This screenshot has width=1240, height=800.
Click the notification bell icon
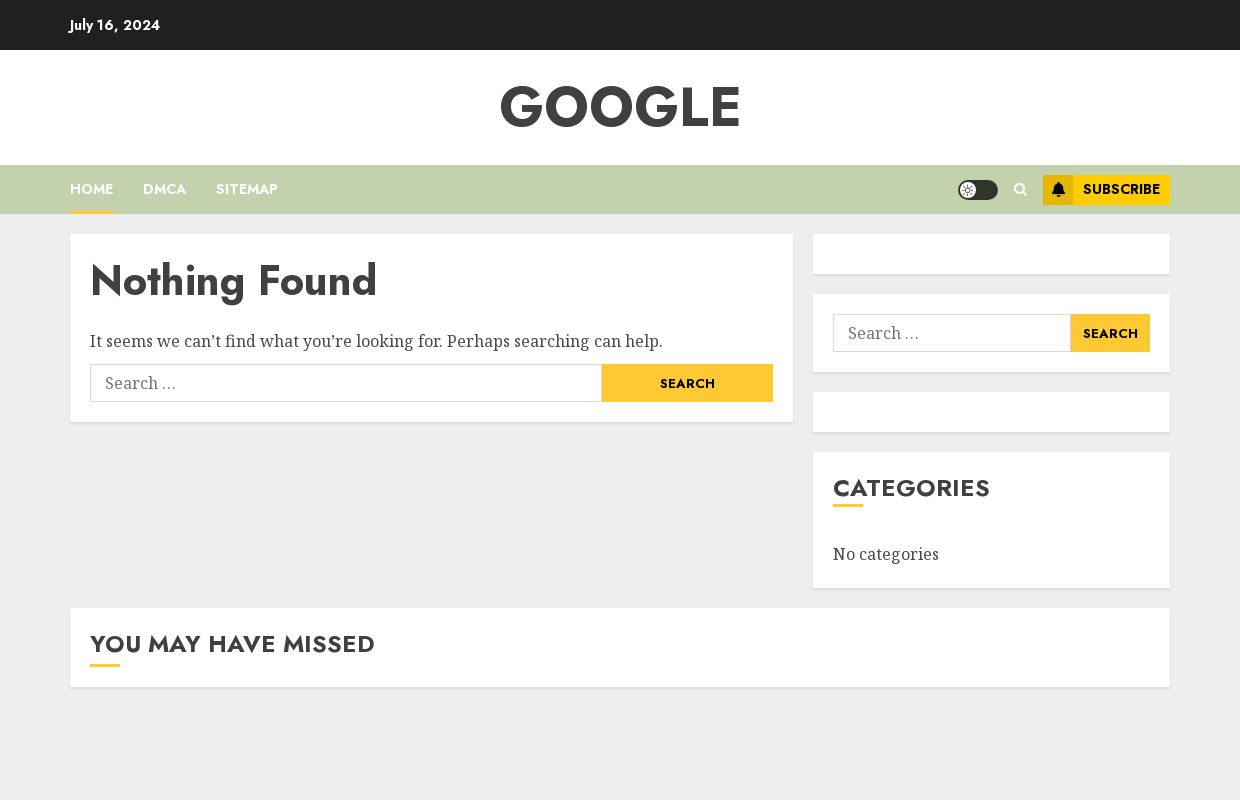[1058, 189]
